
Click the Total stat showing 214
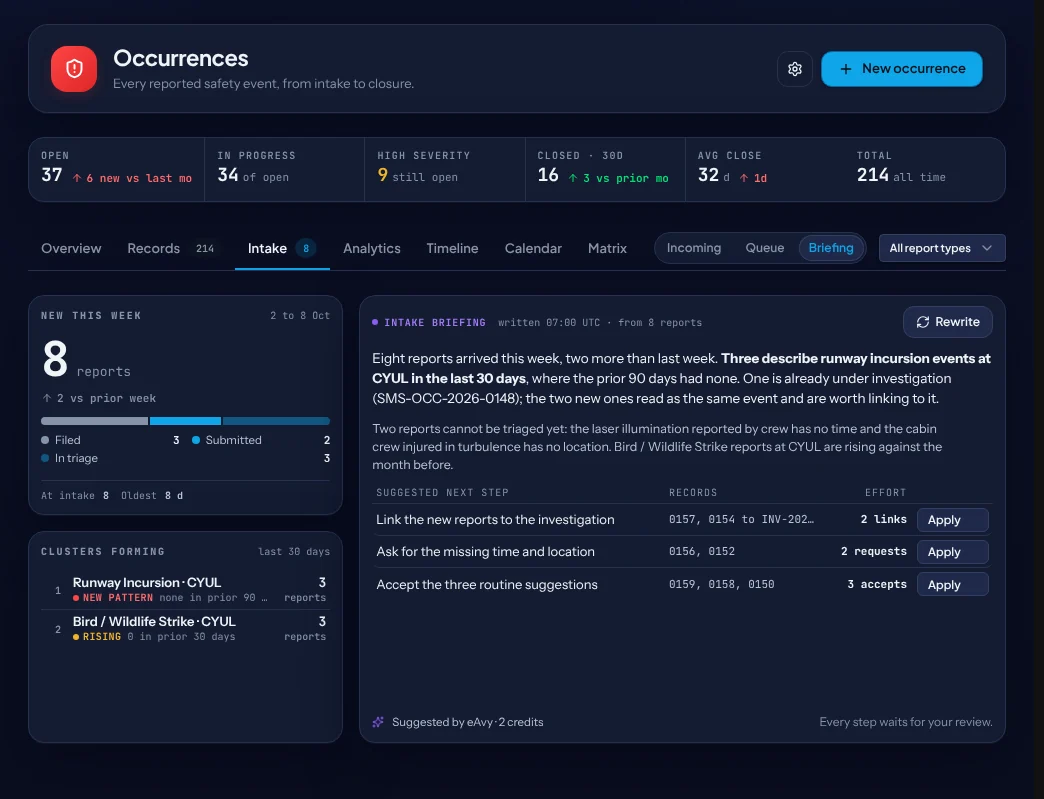click(925, 169)
